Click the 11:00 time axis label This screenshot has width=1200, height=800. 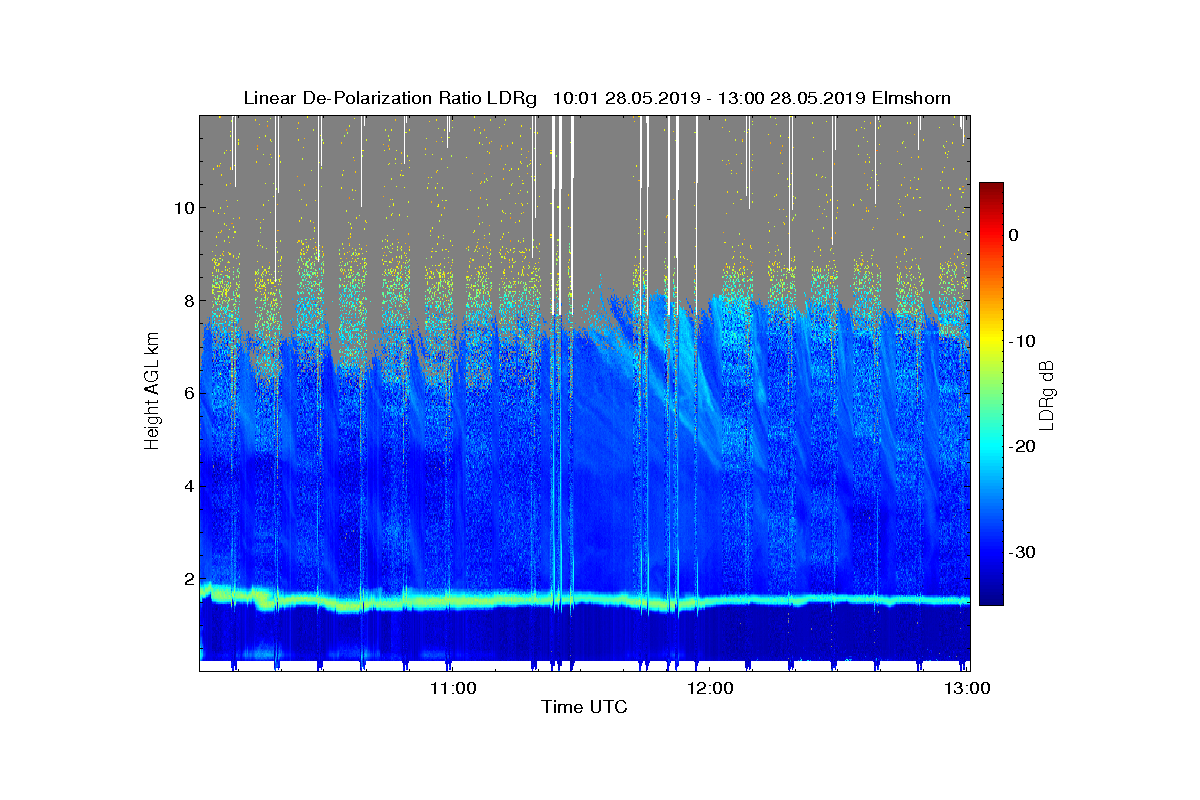coord(451,688)
